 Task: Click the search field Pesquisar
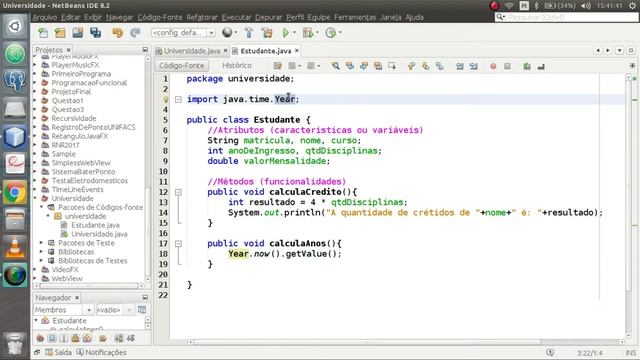pyautogui.click(x=567, y=17)
